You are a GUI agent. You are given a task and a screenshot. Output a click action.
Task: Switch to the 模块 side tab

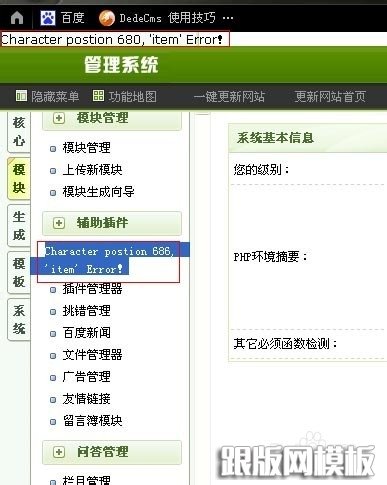tap(19, 179)
